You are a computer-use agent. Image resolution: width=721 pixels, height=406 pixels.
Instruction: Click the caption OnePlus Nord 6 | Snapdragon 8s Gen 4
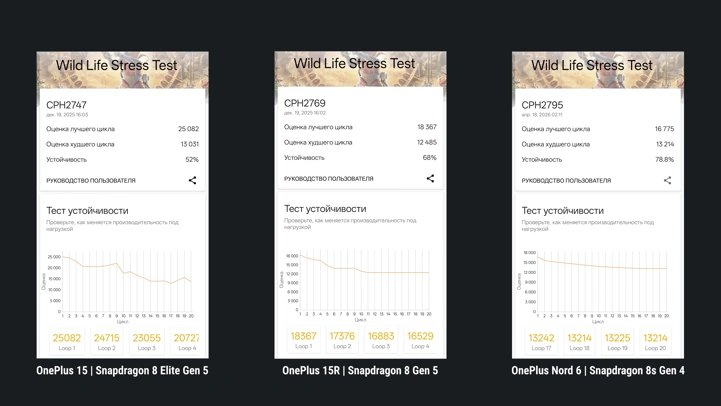click(x=598, y=371)
